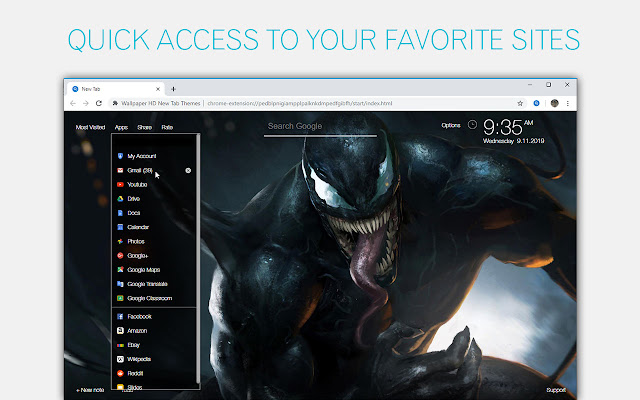Click the Docs document icon
The width and height of the screenshot is (640, 400).
pyautogui.click(x=120, y=213)
